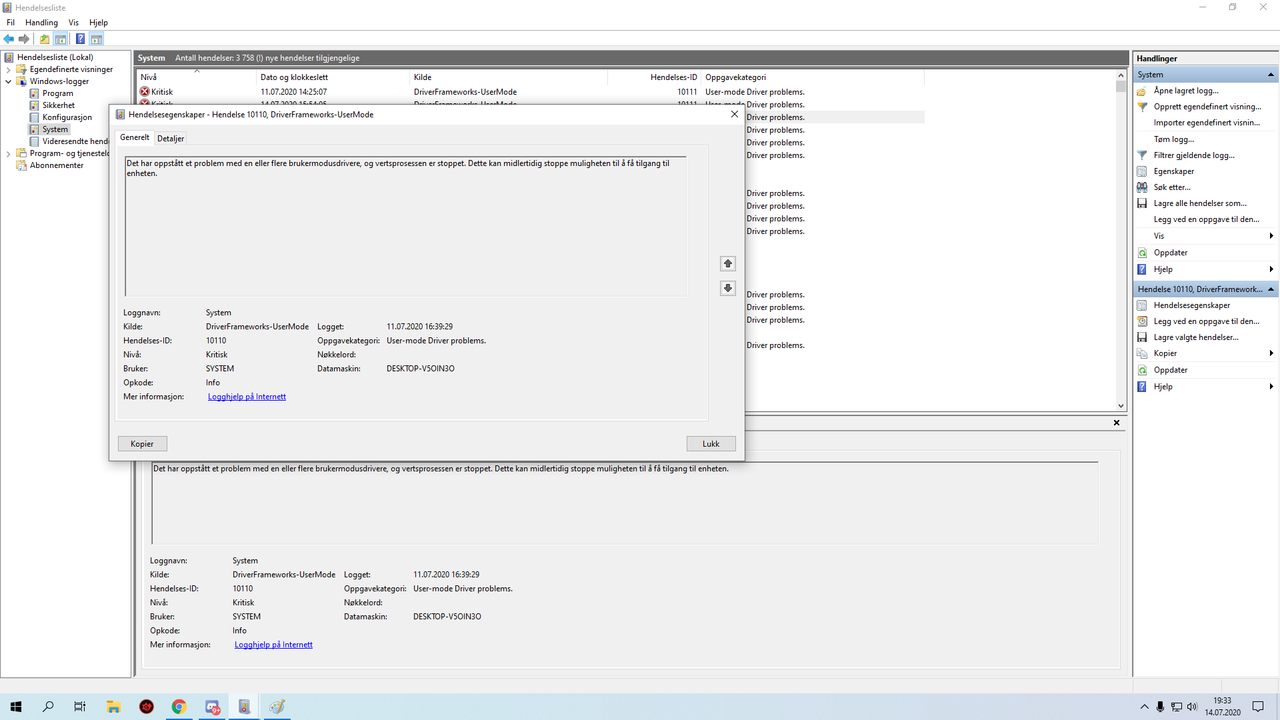Screen dimensions: 1280x720
Task: Show the next event with the down arrow
Action: tap(728, 288)
